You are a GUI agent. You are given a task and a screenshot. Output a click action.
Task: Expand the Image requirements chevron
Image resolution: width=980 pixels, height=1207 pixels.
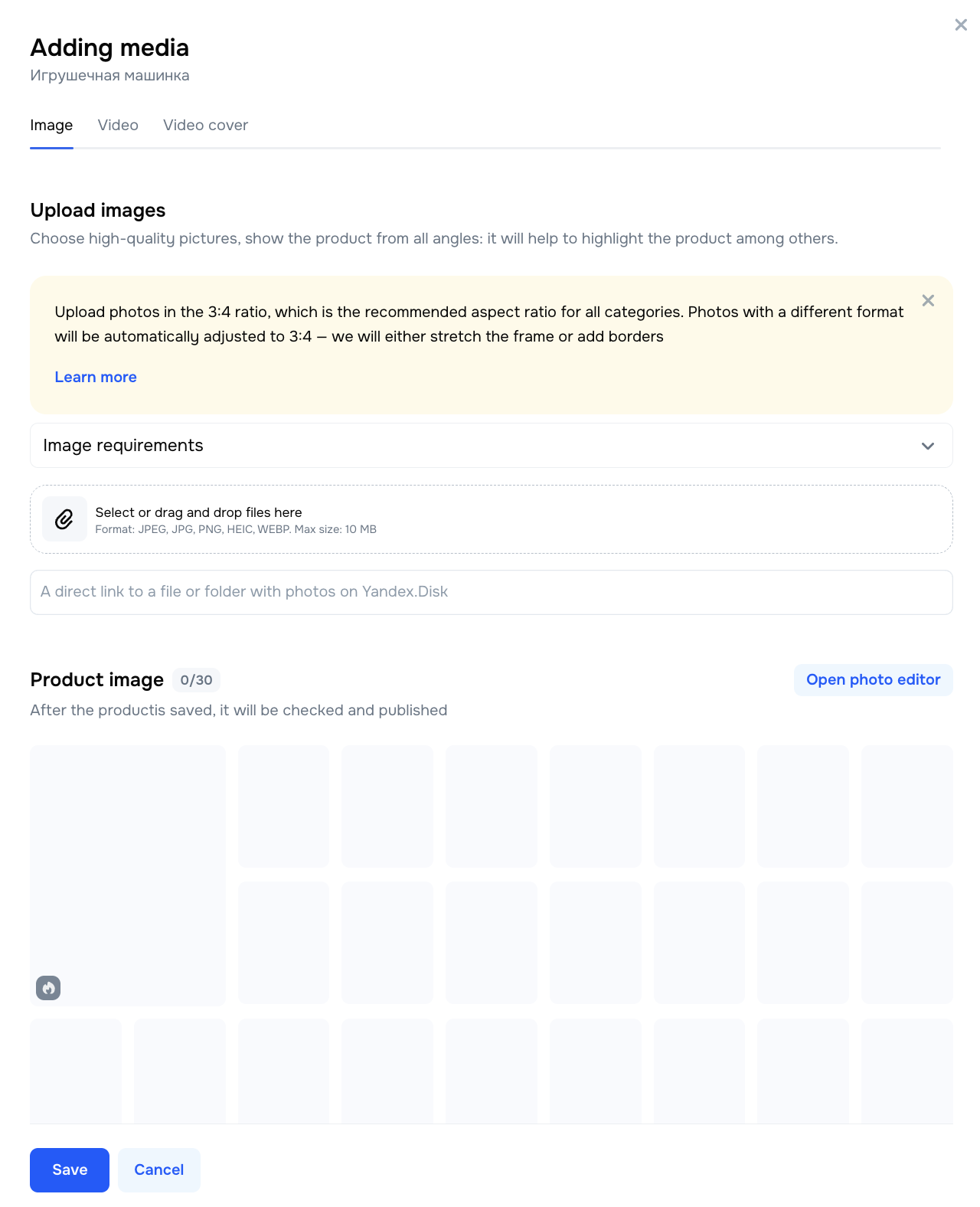[928, 446]
